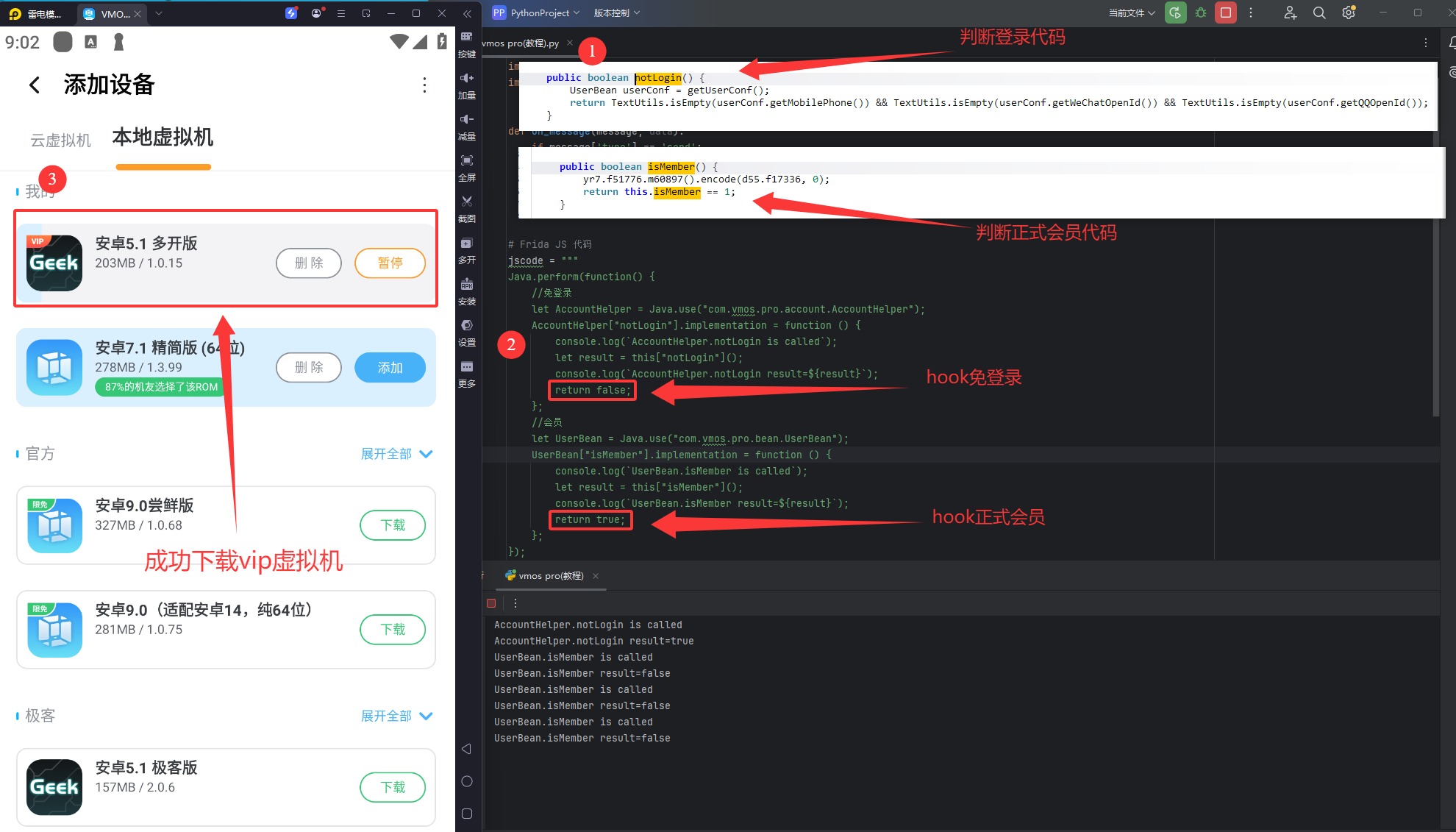Click the 安卓7.1 精简版 cube thumbnail
The width and height of the screenshot is (1456, 832).
tap(54, 368)
